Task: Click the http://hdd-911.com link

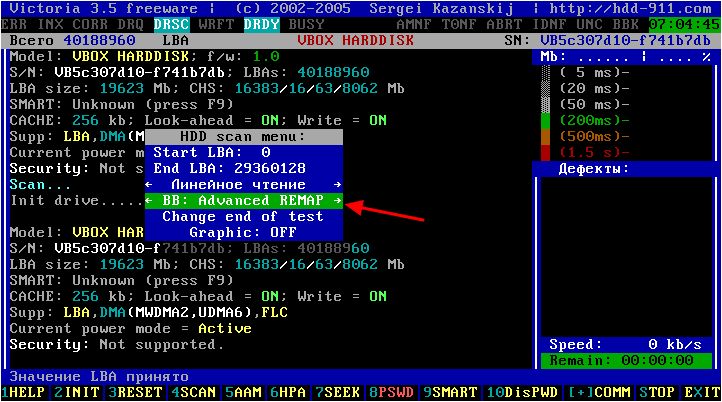Action: [630, 9]
